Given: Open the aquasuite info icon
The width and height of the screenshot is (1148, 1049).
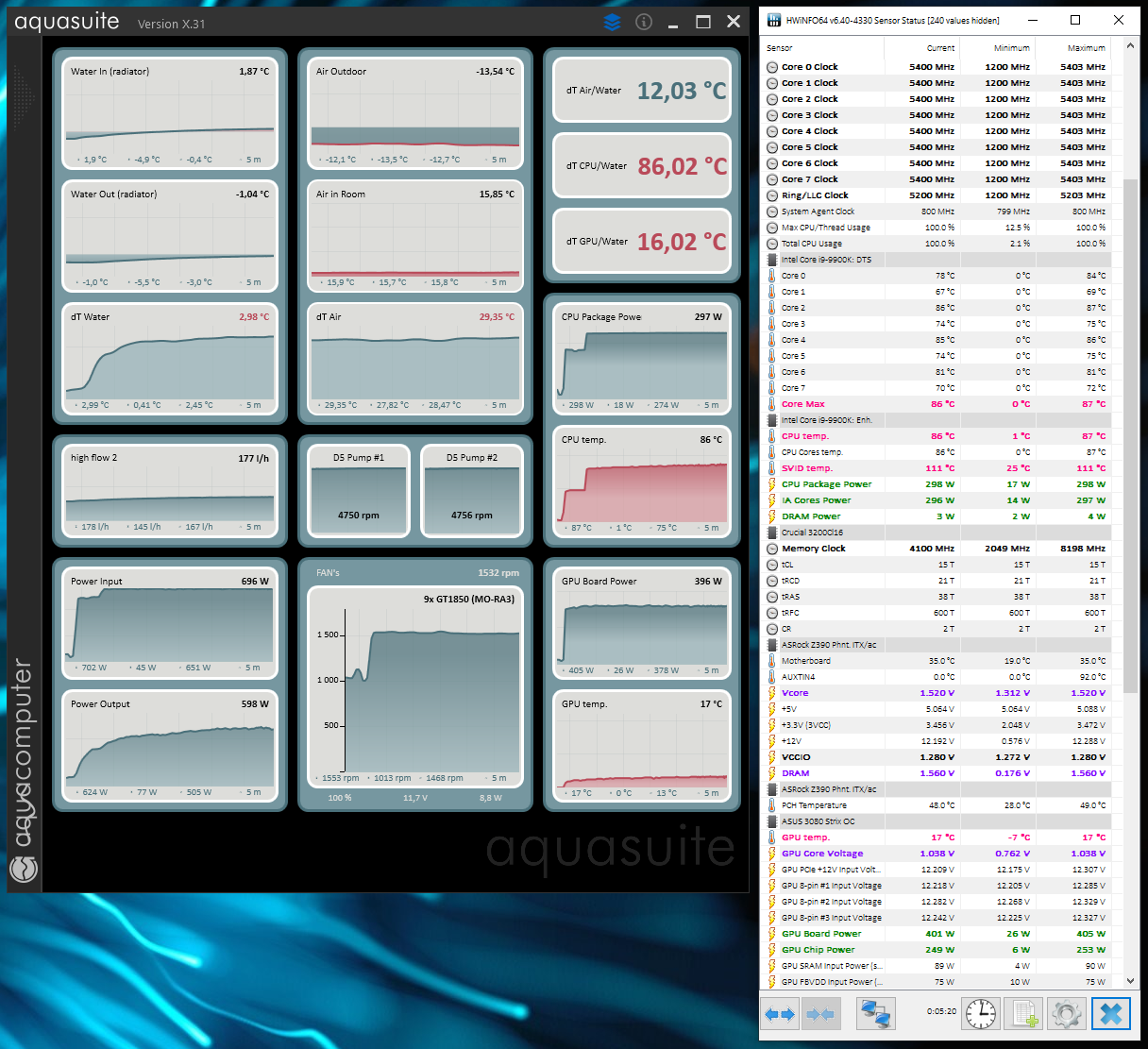Looking at the screenshot, I should coord(644,22).
